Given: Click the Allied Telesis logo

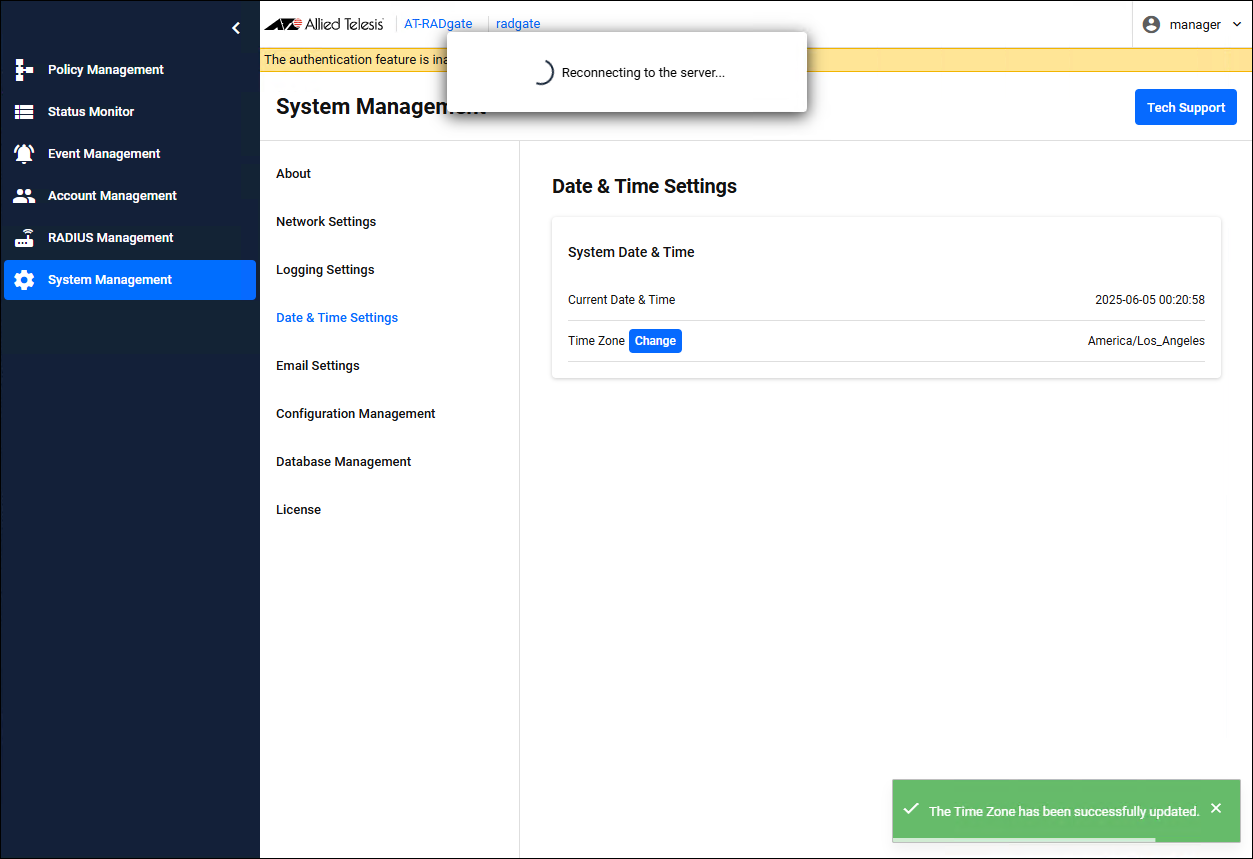Looking at the screenshot, I should tap(324, 24).
